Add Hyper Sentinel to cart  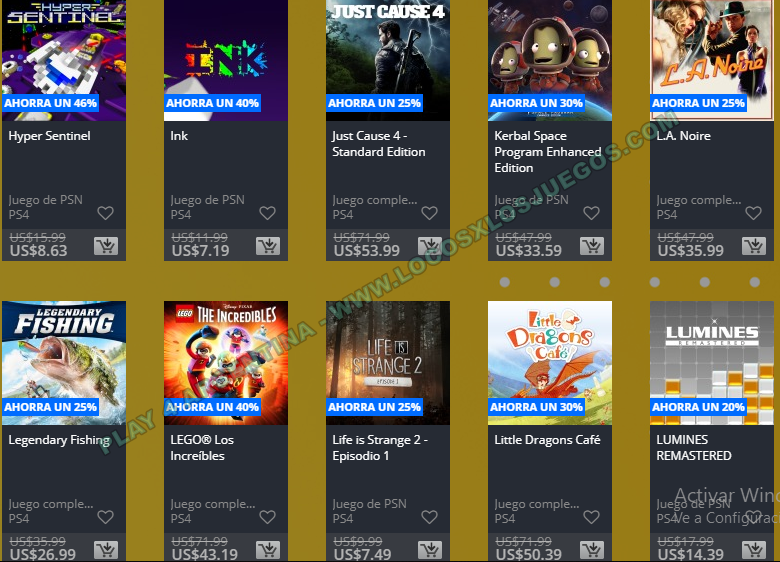[106, 246]
